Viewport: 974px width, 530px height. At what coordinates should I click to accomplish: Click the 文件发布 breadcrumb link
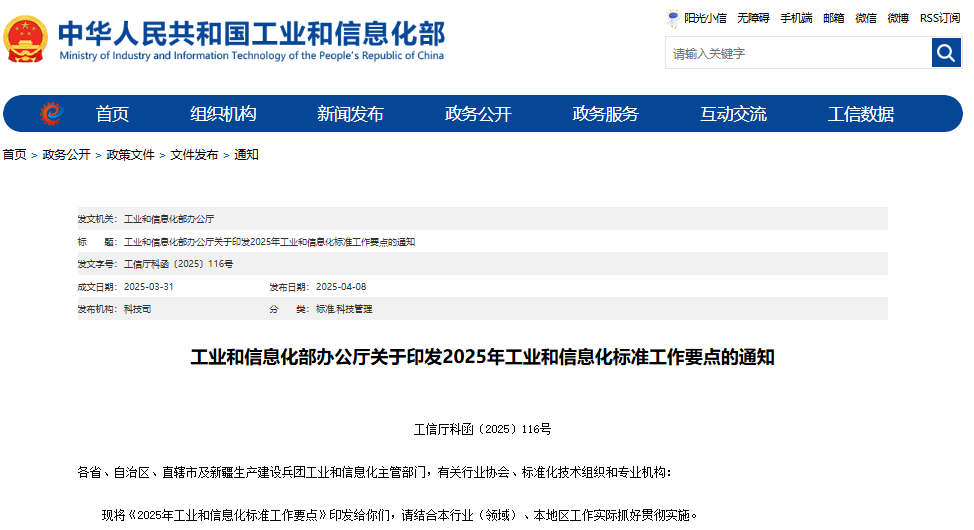[x=194, y=155]
